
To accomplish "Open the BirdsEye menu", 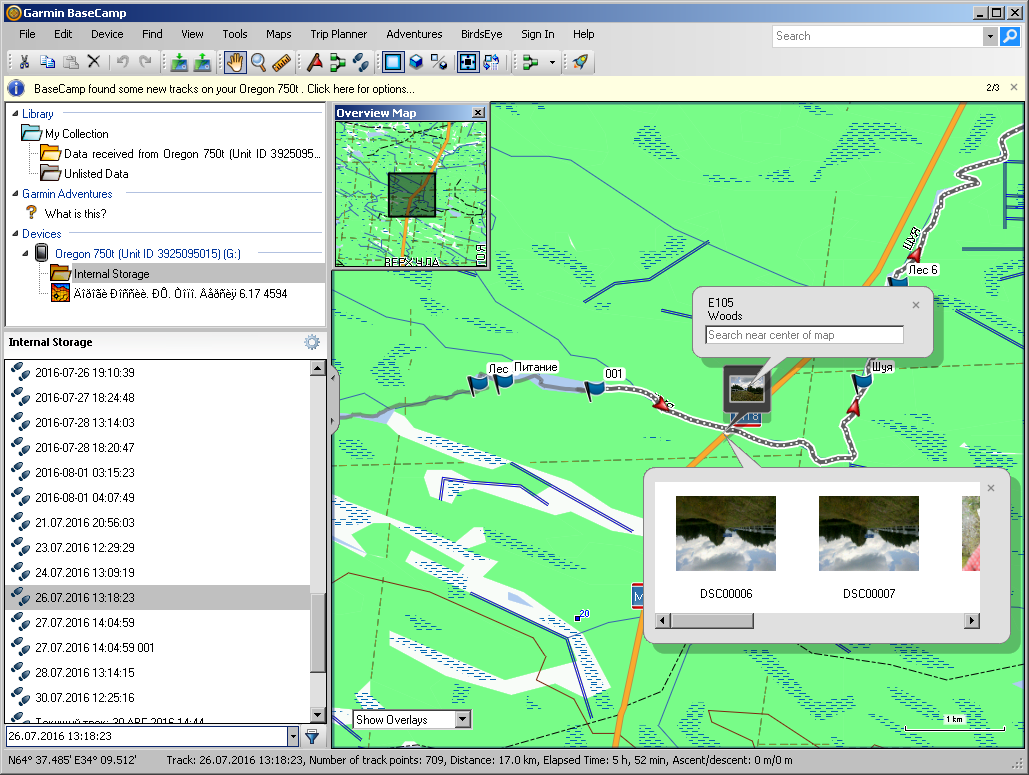I will 481,34.
